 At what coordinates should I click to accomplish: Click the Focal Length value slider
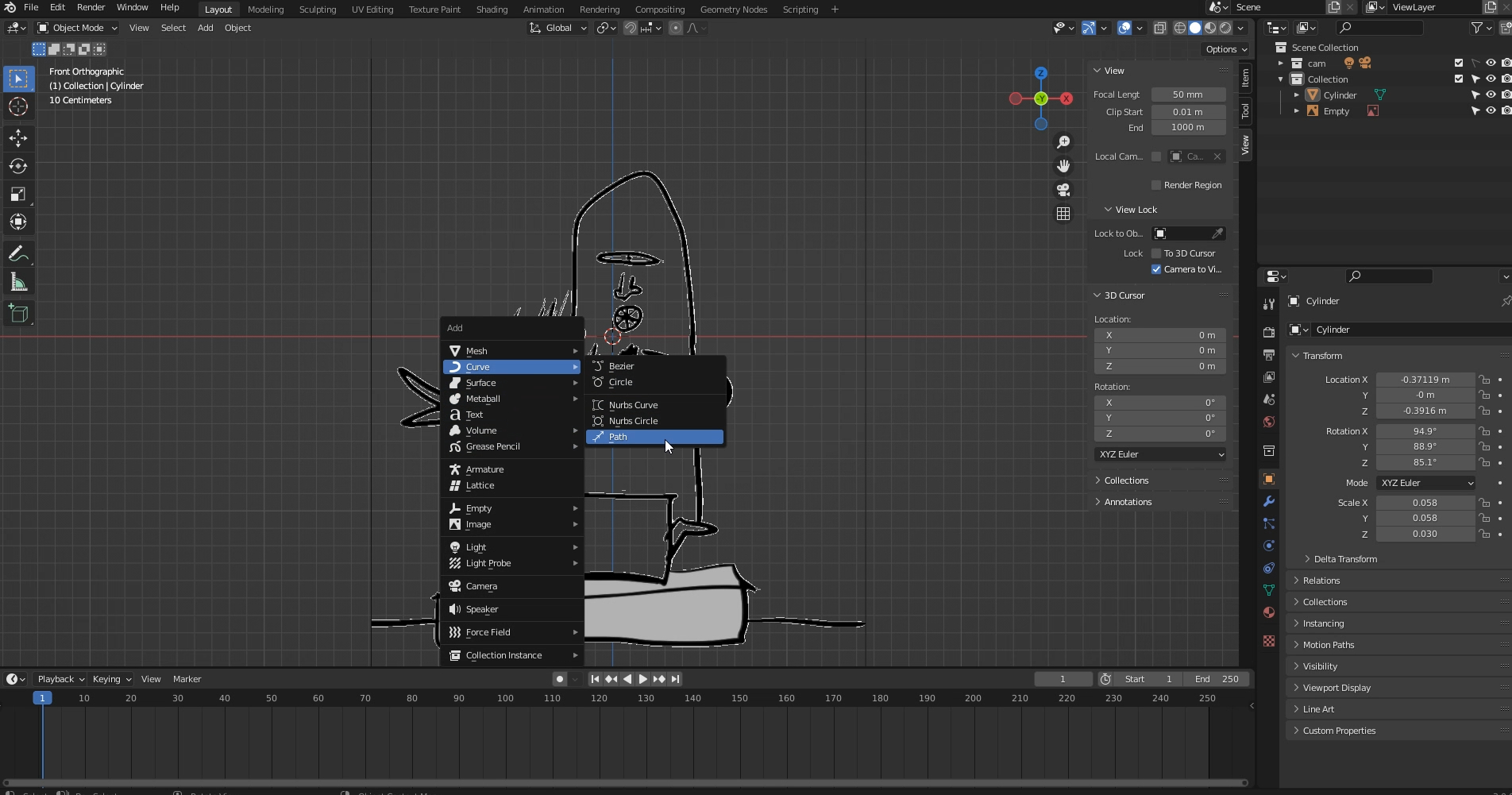(x=1187, y=95)
